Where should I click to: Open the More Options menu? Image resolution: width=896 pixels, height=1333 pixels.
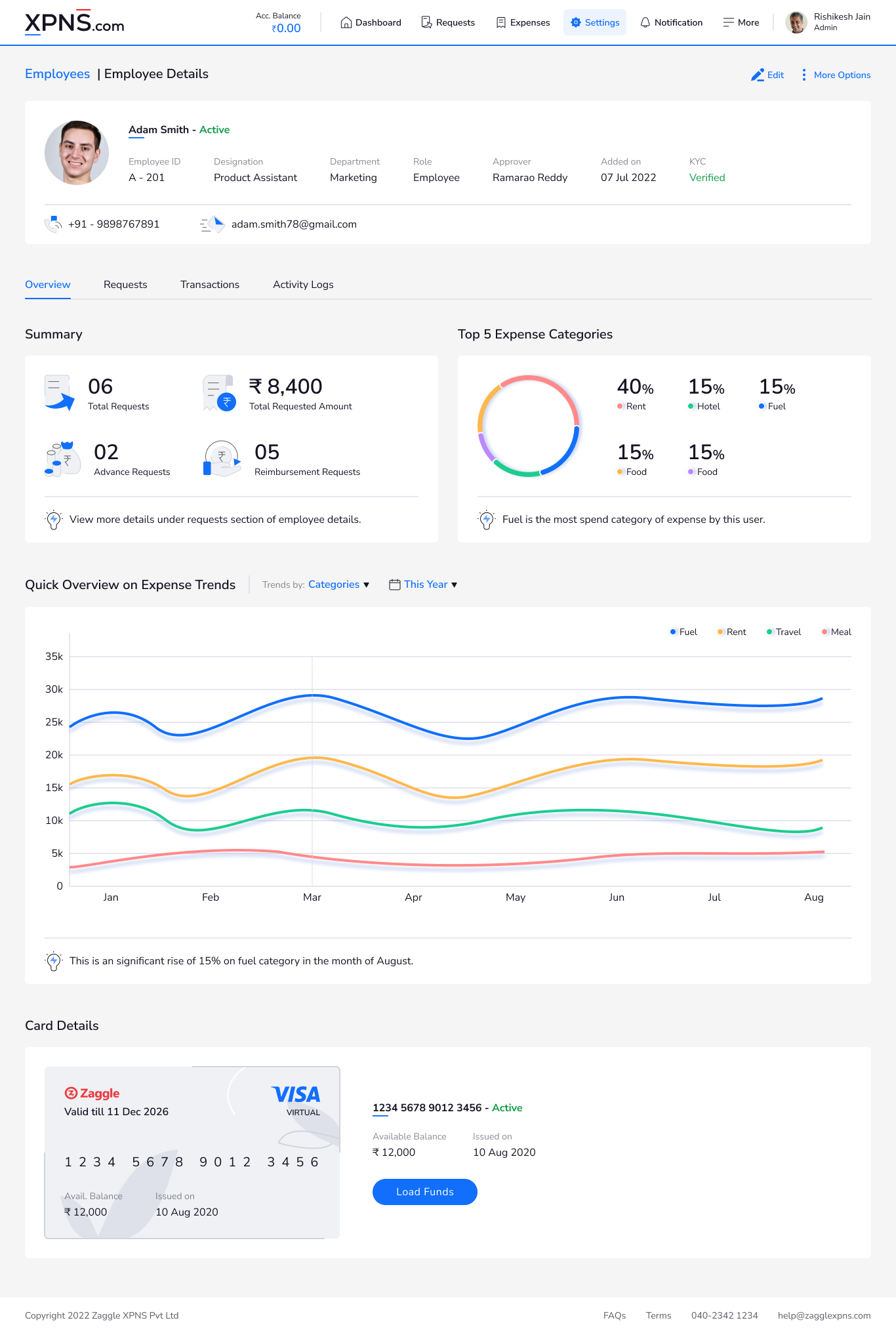coord(836,75)
